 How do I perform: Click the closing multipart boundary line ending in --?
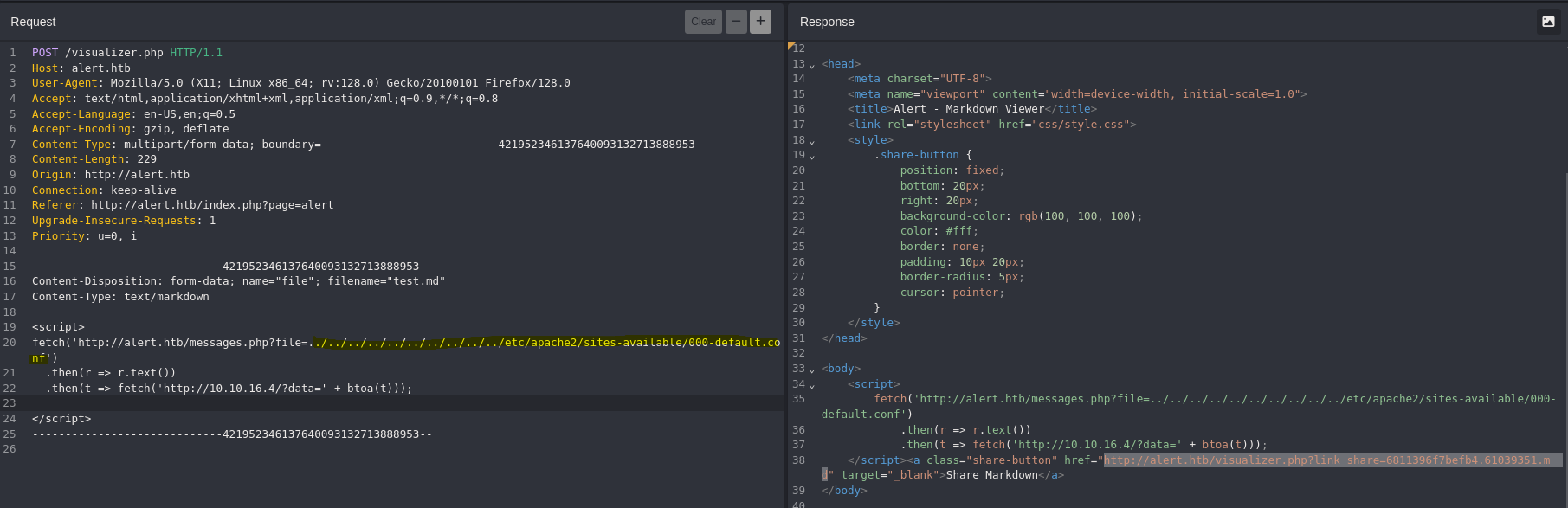[x=232, y=434]
